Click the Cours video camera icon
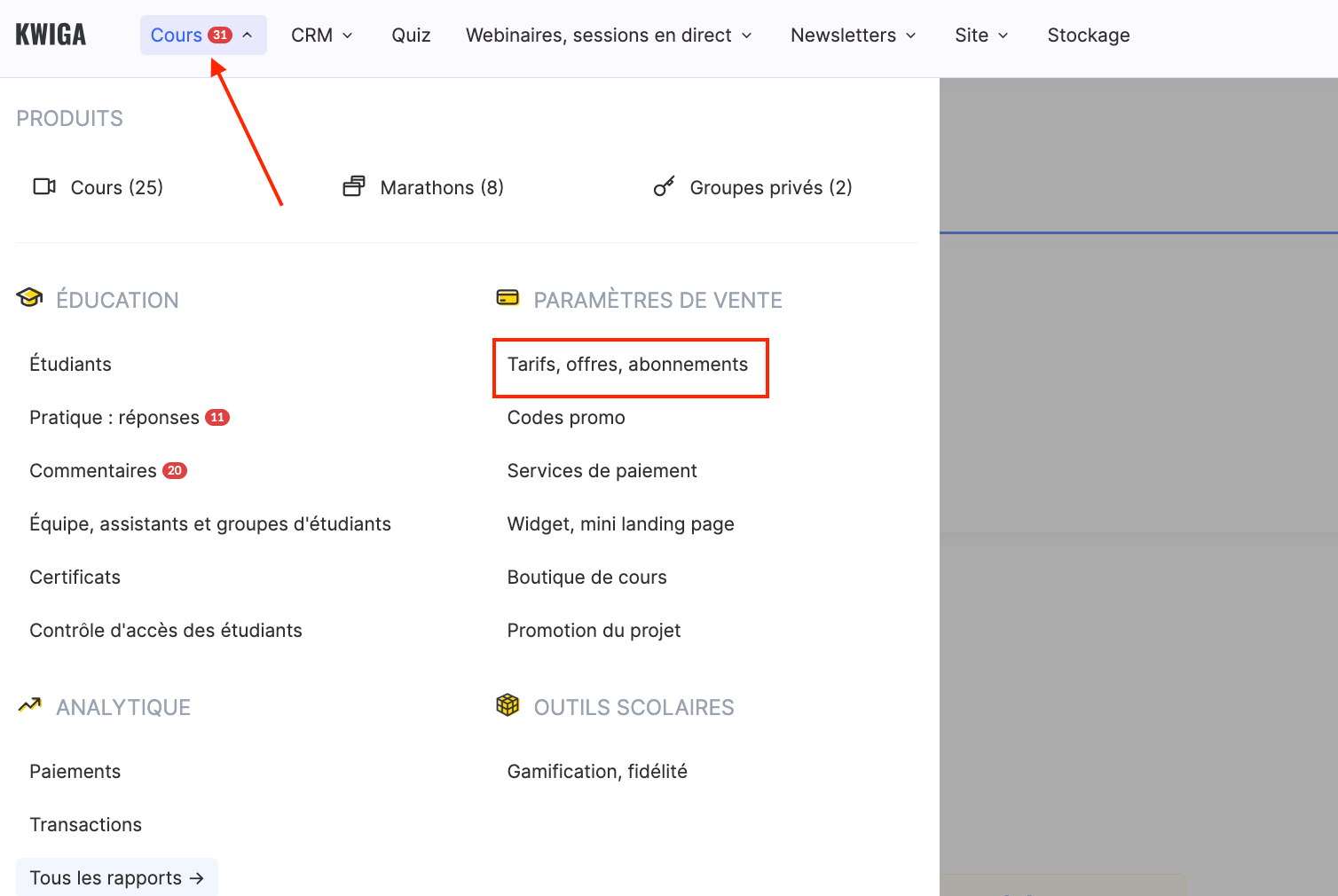1338x896 pixels. (44, 186)
